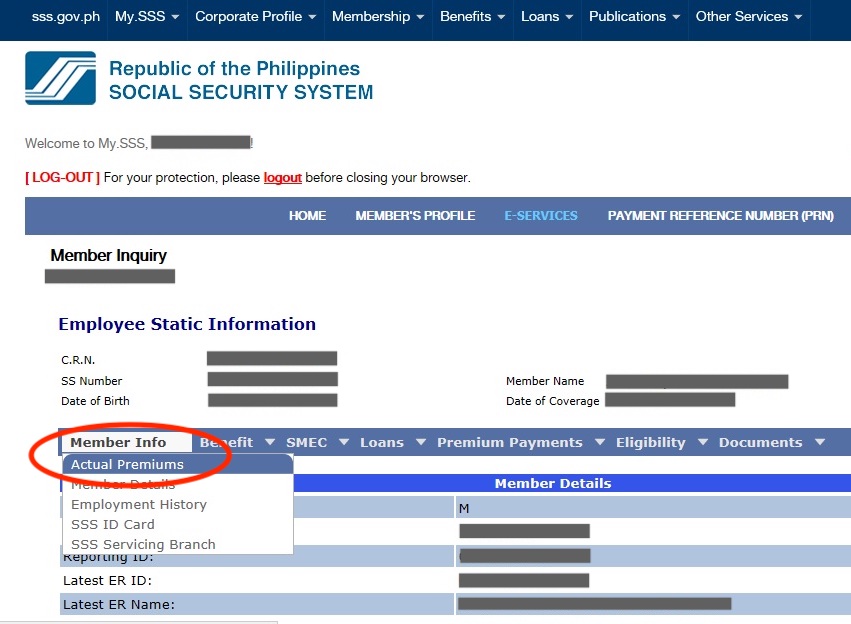Switch to the MEMBER'S PROFILE tab
851x624 pixels.
point(415,215)
